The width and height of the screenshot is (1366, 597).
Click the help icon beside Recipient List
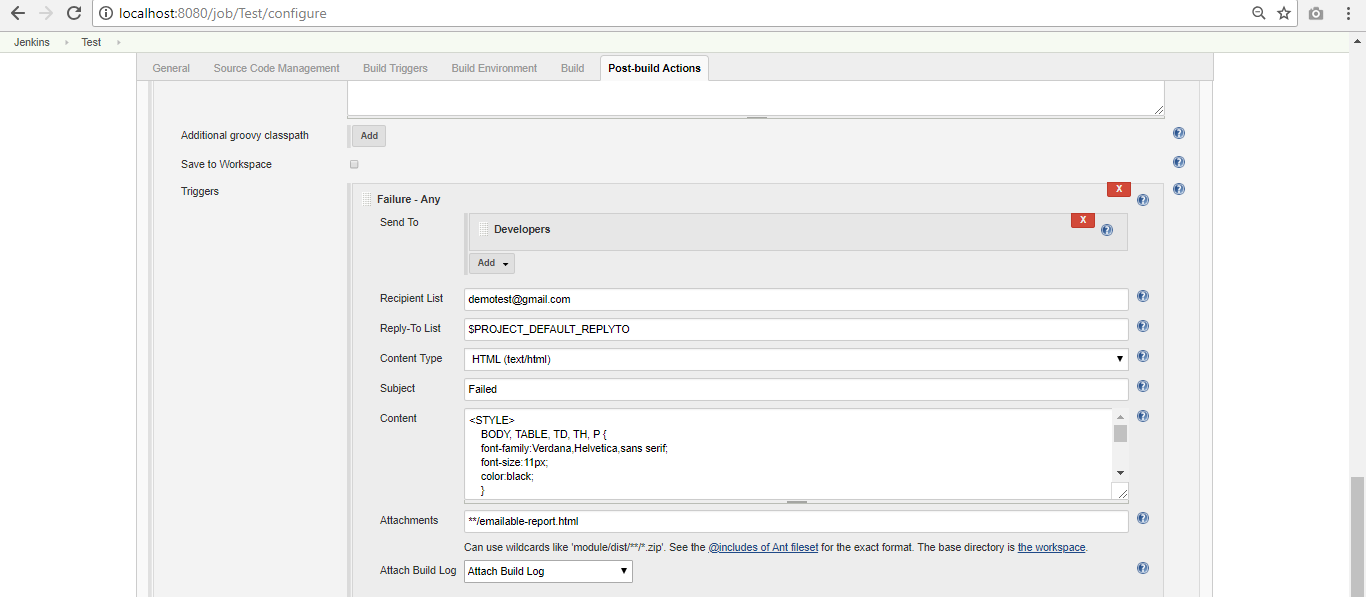(x=1142, y=296)
